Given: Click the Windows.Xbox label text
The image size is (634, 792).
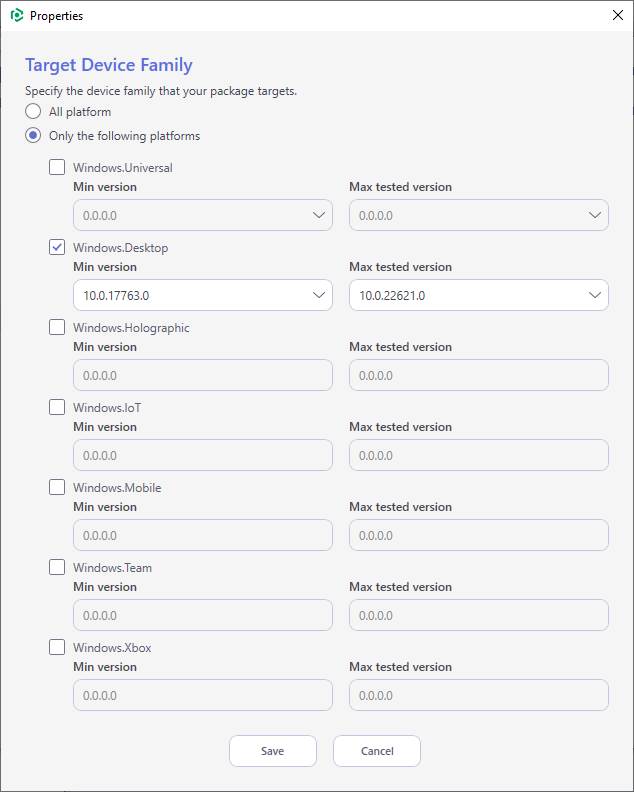Looking at the screenshot, I should 112,648.
